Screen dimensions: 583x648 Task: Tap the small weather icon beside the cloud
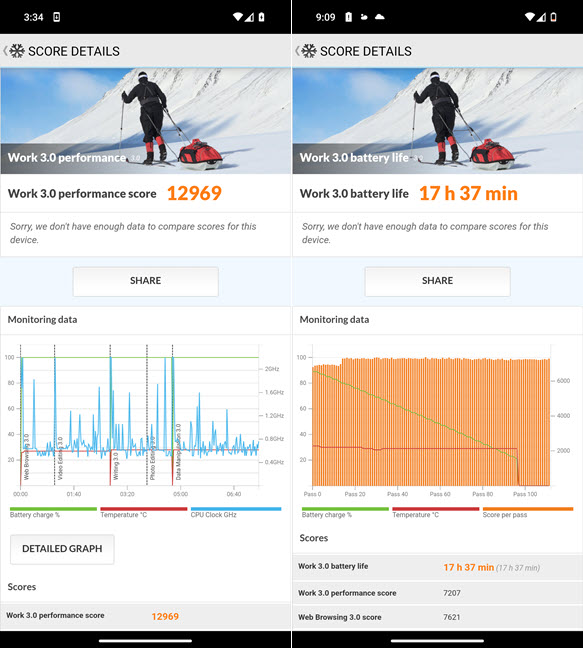point(364,17)
